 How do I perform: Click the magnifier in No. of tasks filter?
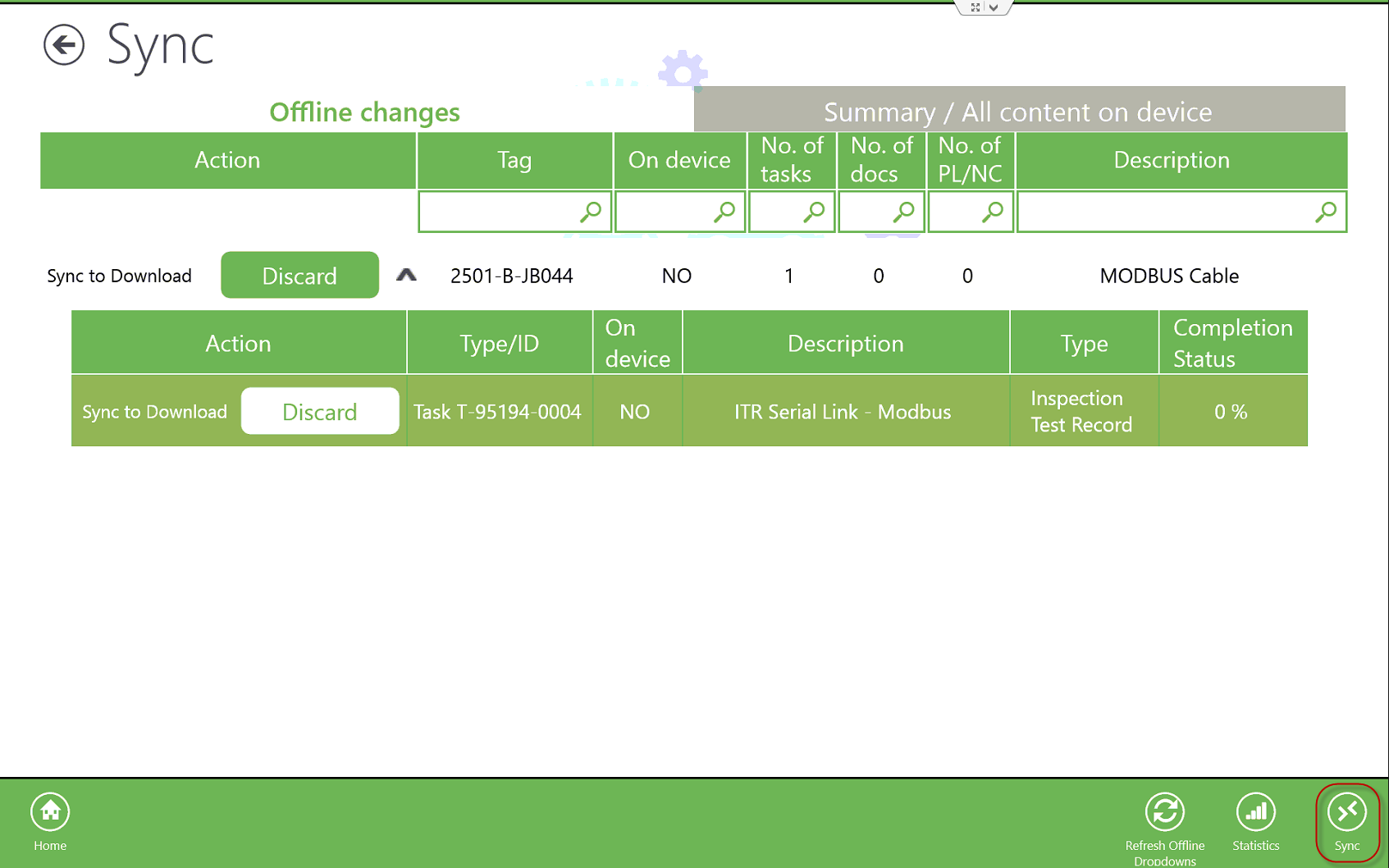click(x=814, y=212)
